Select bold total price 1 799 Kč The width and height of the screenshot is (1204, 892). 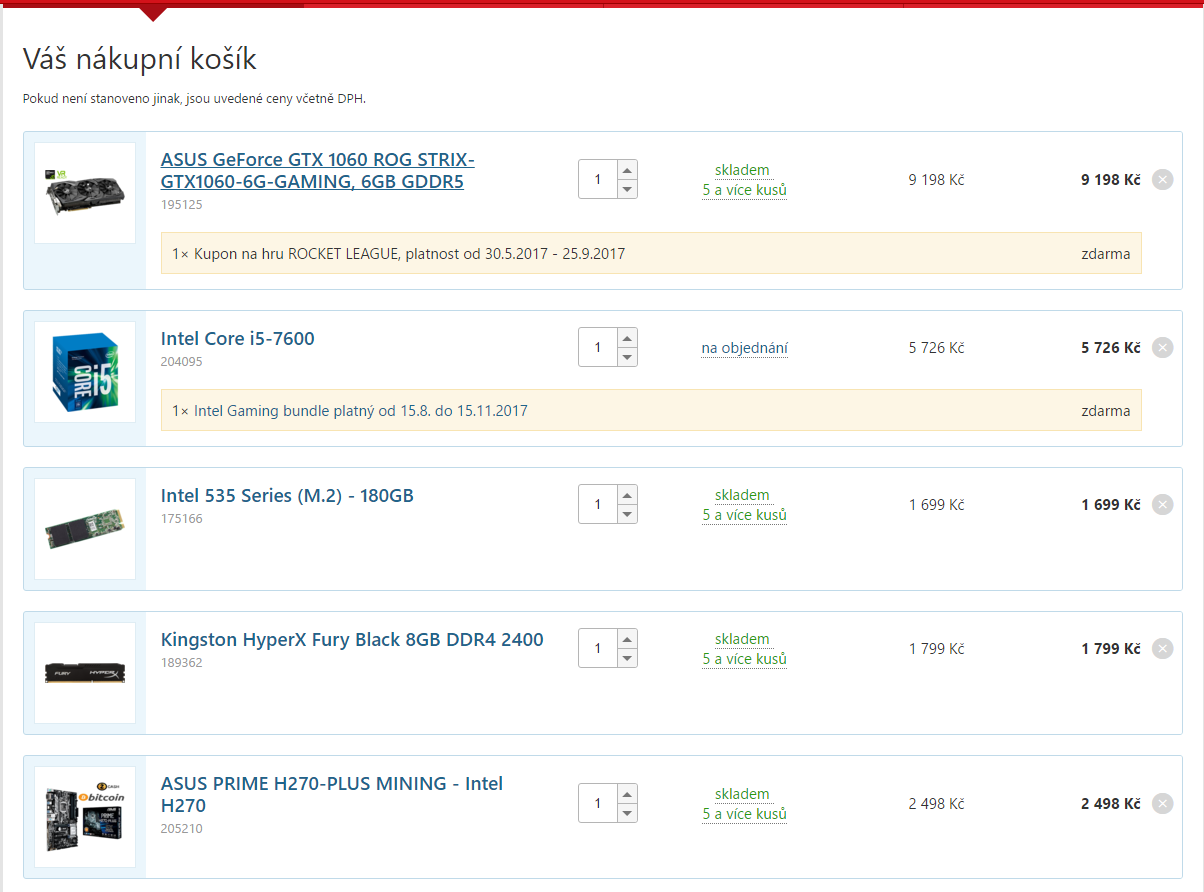coord(1110,649)
